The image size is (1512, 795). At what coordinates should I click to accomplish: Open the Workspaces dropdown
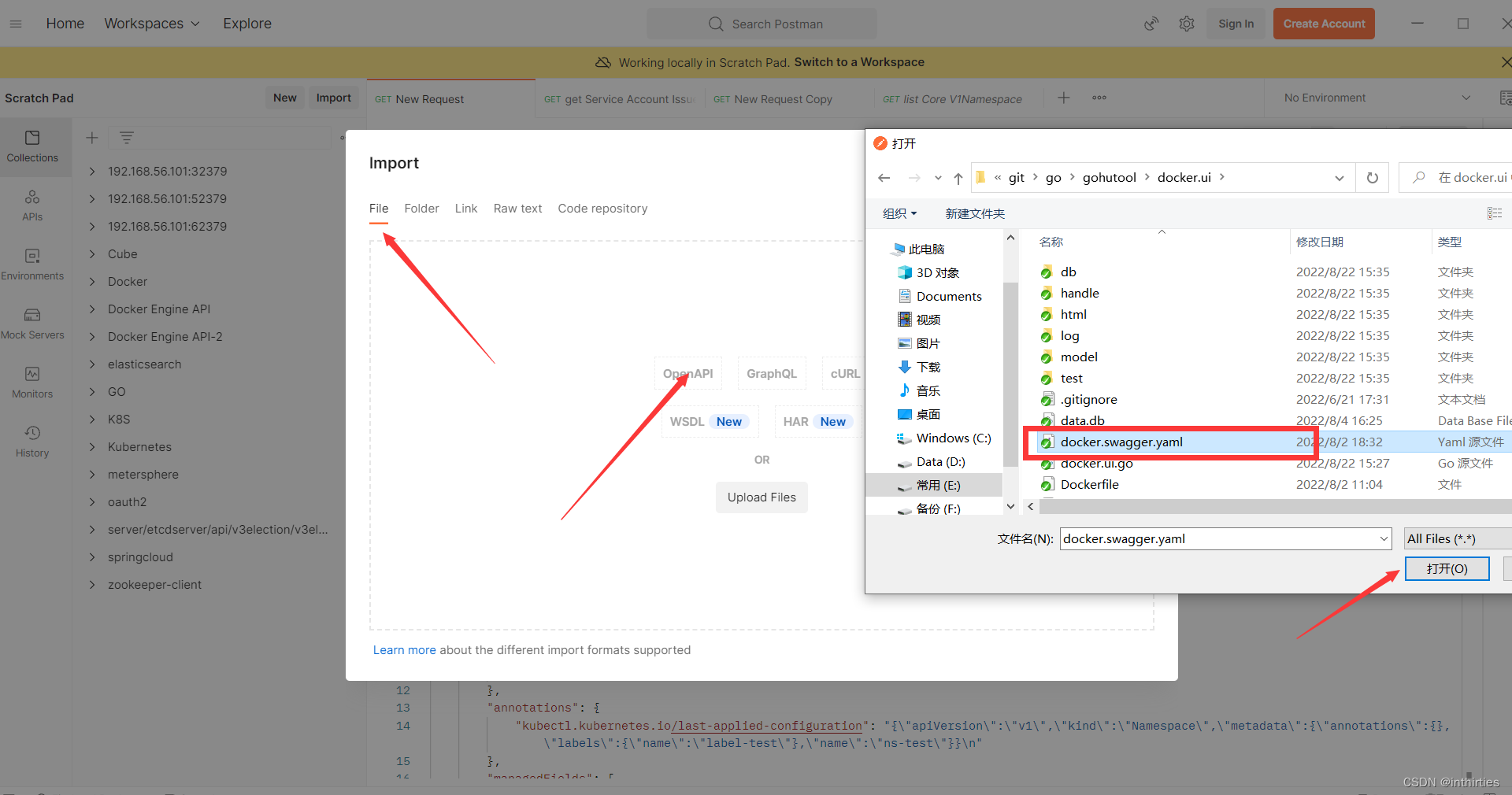[151, 24]
